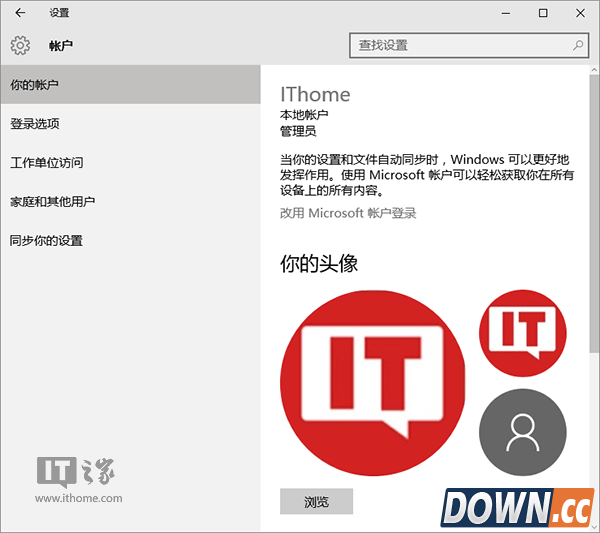Open 同步你的设置 page
The width and height of the screenshot is (600, 533).
click(x=130, y=240)
